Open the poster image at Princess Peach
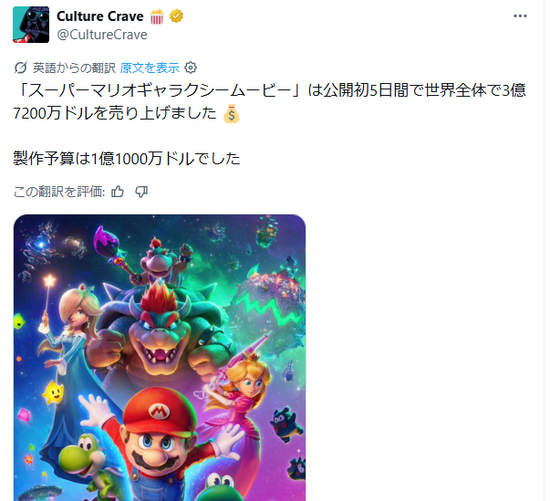 247,381
